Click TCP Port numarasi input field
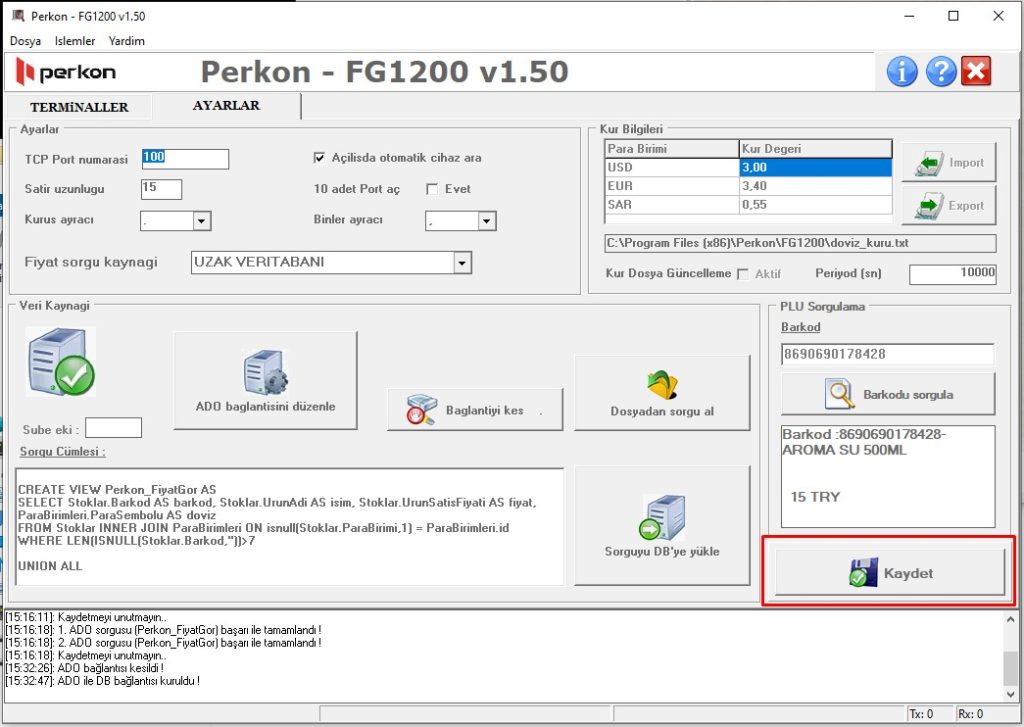This screenshot has width=1024, height=727. [x=185, y=159]
